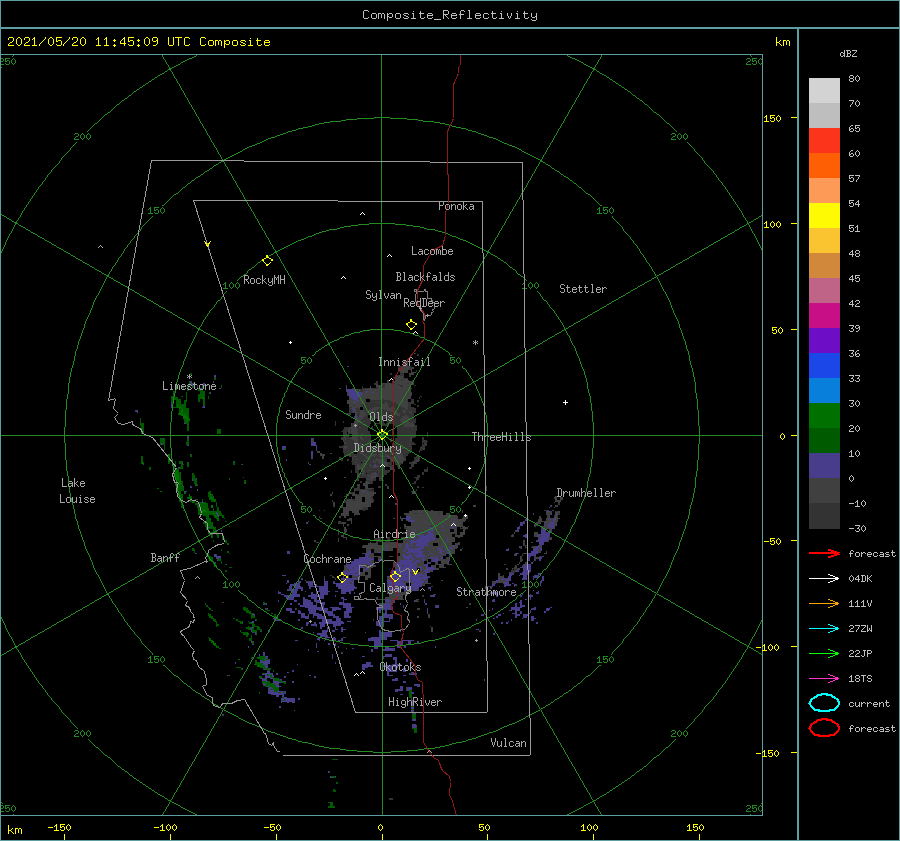Click the Calgary city label
This screenshot has height=841, width=900.
pos(390,588)
